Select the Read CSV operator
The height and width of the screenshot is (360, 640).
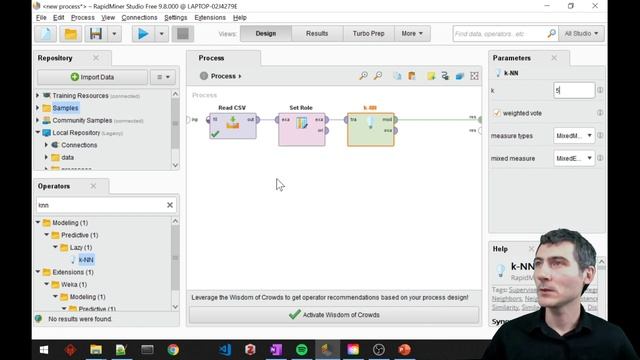(233, 126)
